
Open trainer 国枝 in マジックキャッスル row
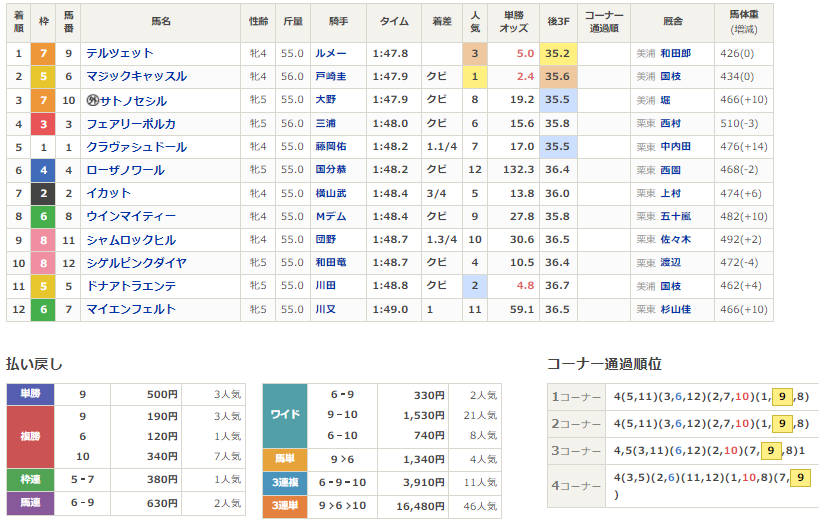670,76
